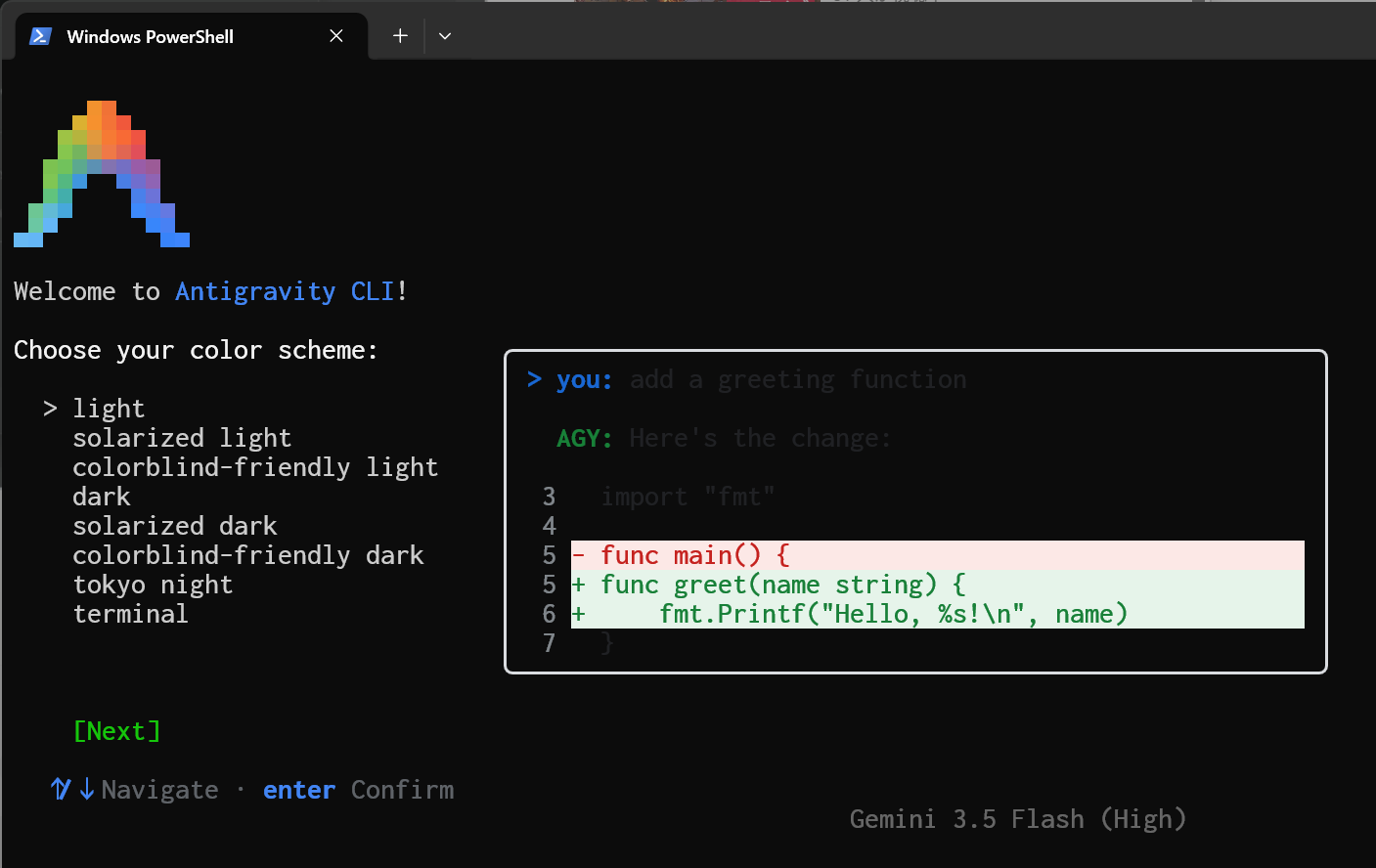This screenshot has width=1376, height=868.
Task: Choose 'colorblind-friendly dark' scheme
Action: 248,555
